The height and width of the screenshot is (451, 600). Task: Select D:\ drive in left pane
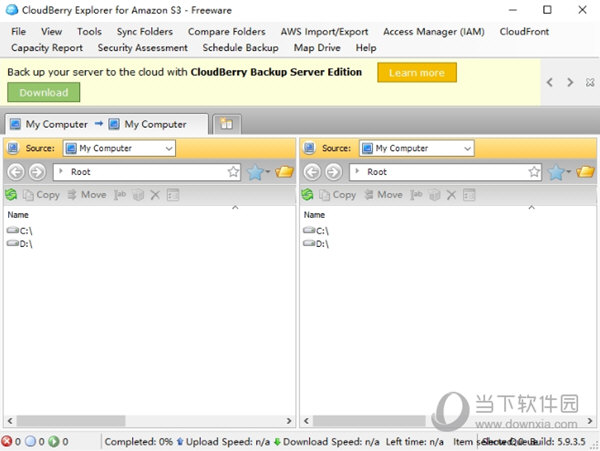[20, 244]
